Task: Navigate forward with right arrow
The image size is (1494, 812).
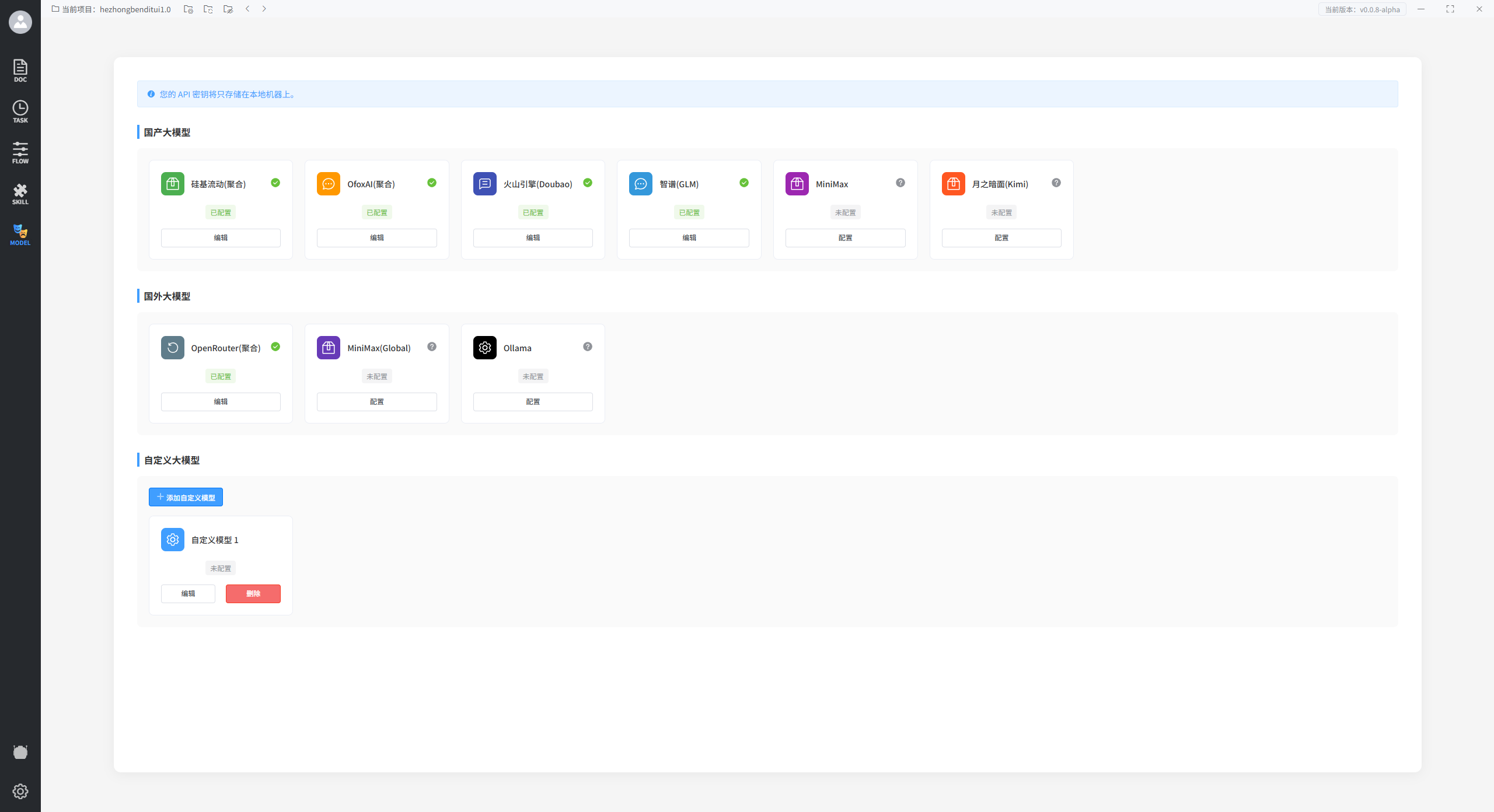Action: click(264, 9)
